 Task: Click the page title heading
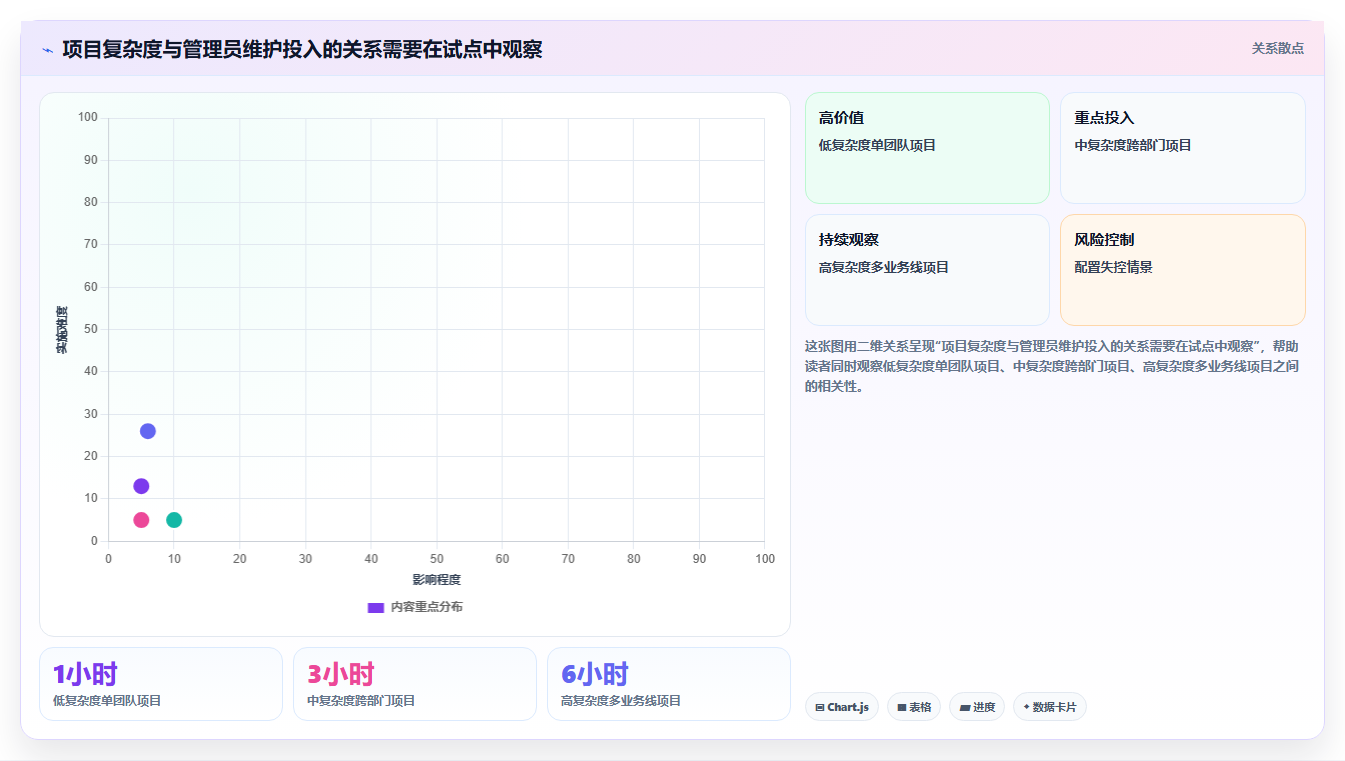tap(302, 49)
